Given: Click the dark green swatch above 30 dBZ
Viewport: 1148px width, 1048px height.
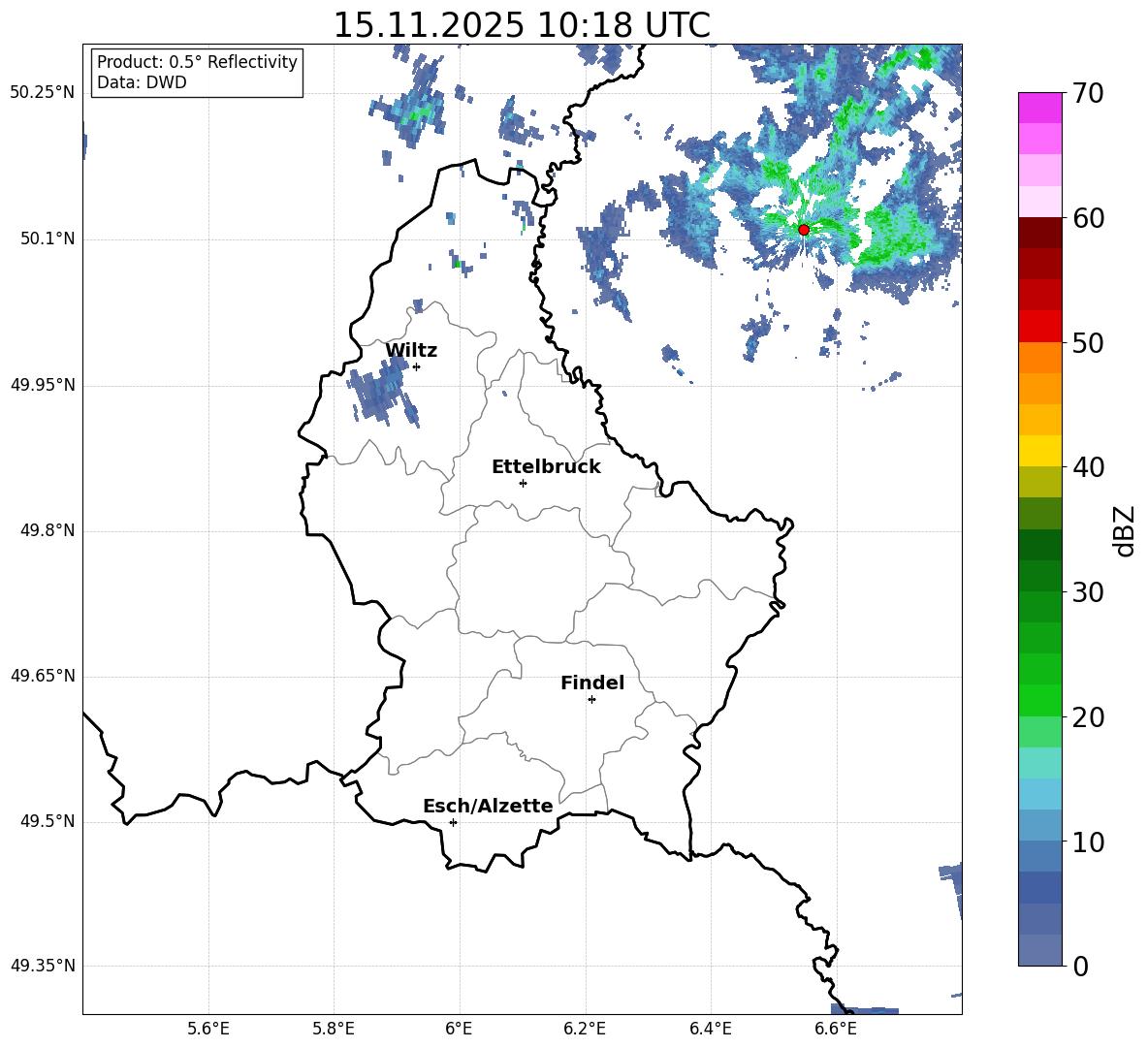Looking at the screenshot, I should [1039, 576].
